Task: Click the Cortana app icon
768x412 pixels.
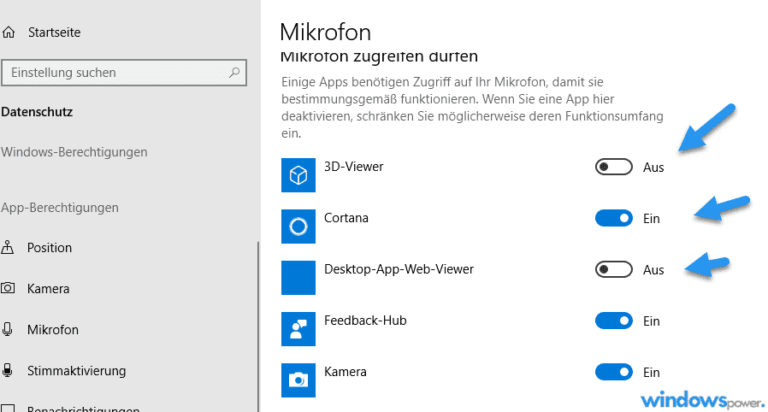Action: click(298, 226)
